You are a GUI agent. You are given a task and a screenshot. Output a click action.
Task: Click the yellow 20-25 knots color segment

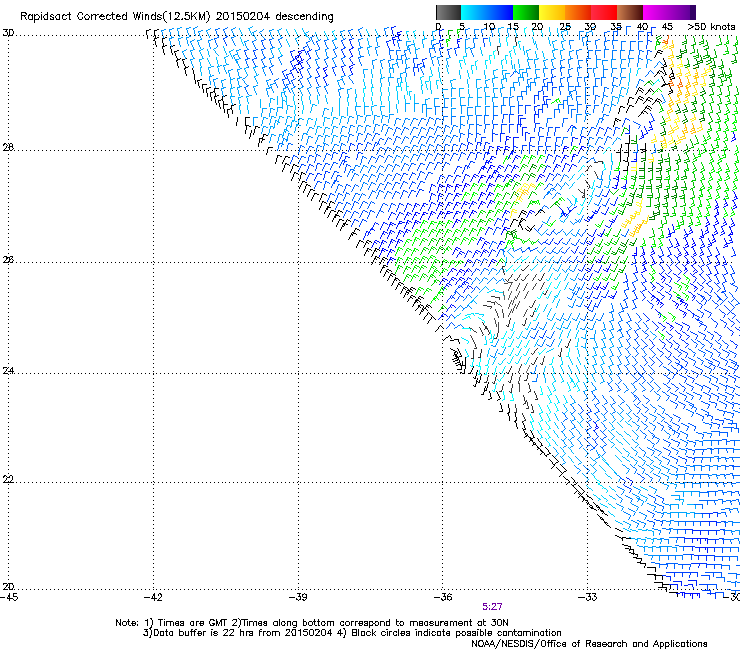[x=552, y=12]
